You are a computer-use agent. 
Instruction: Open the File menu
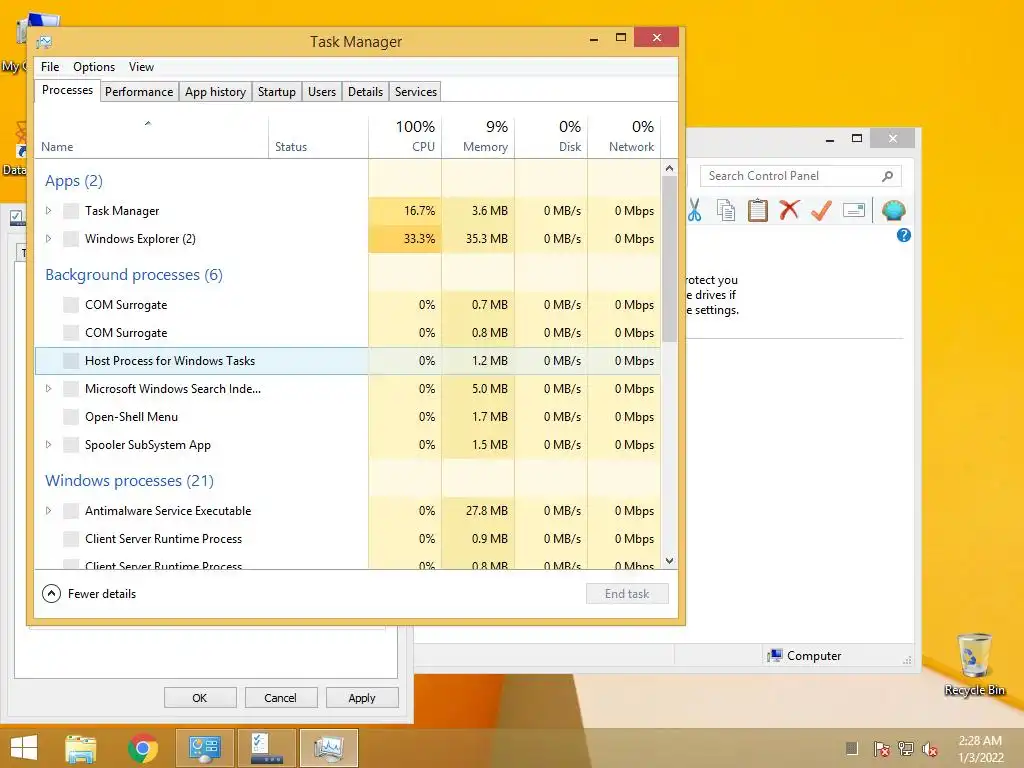point(50,67)
